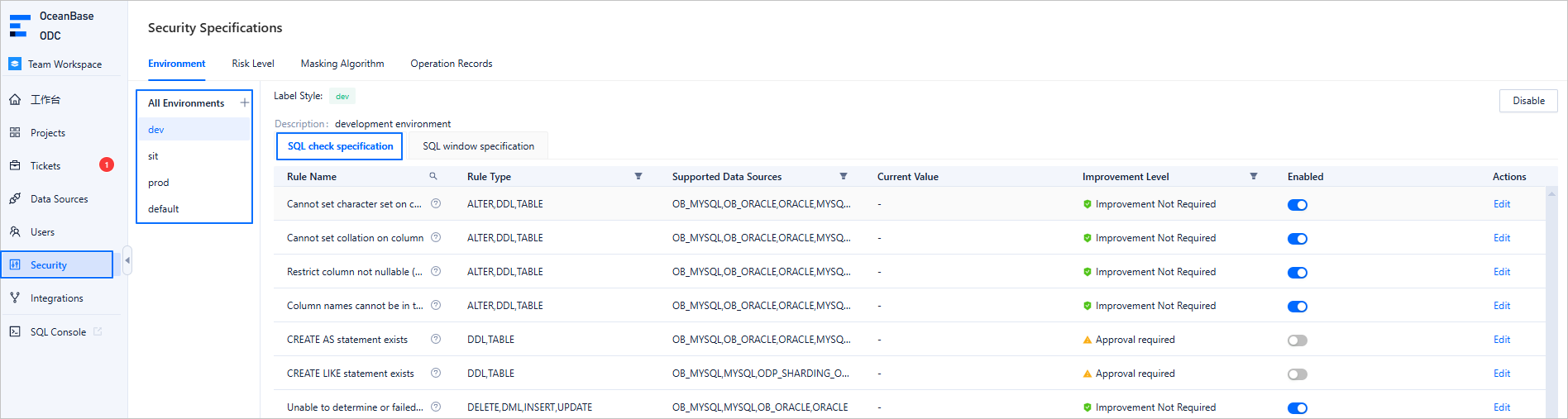Click the OceanBase ODC logo
The image size is (1568, 419).
(19, 25)
